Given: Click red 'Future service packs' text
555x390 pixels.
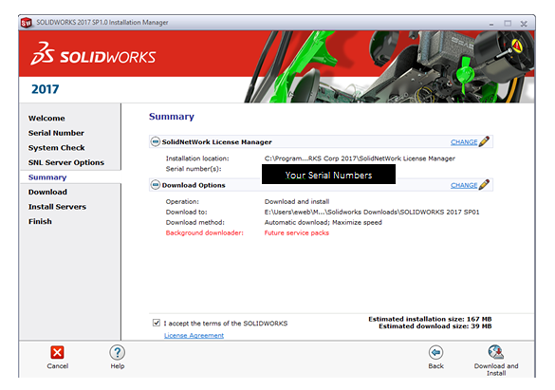Looking at the screenshot, I should point(297,233).
